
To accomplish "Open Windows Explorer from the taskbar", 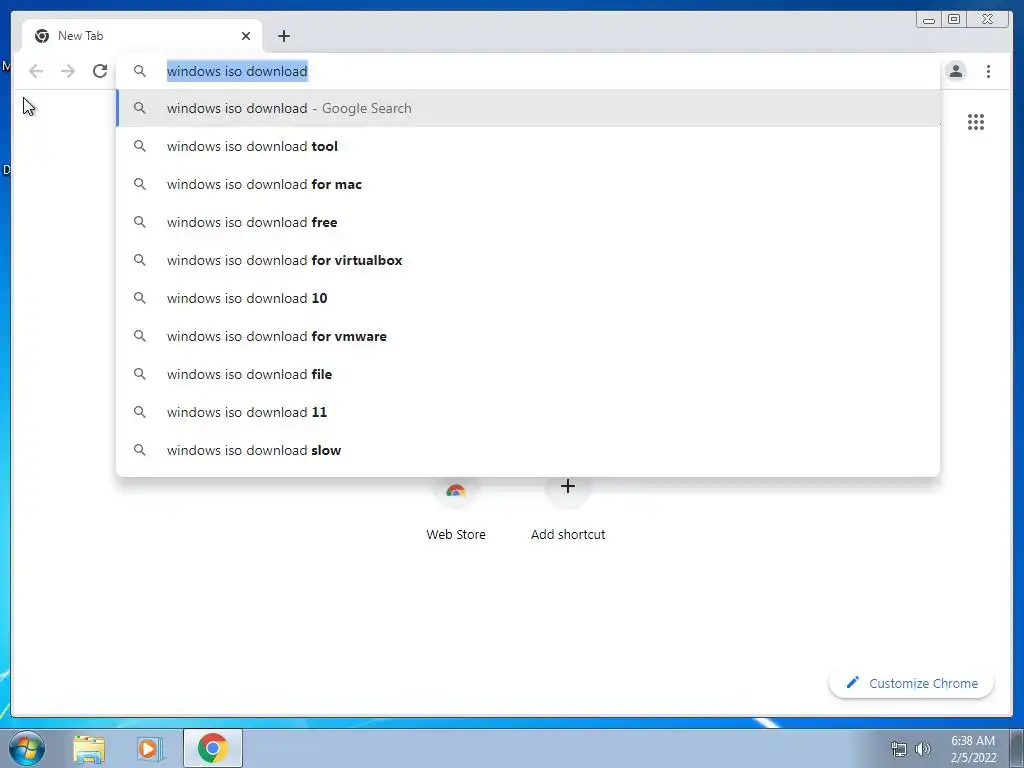I will (x=89, y=748).
